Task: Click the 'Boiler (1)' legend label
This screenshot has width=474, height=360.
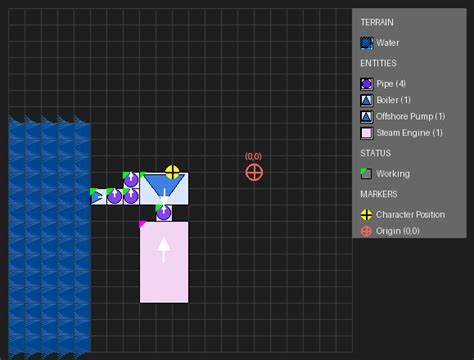Action: [x=393, y=100]
